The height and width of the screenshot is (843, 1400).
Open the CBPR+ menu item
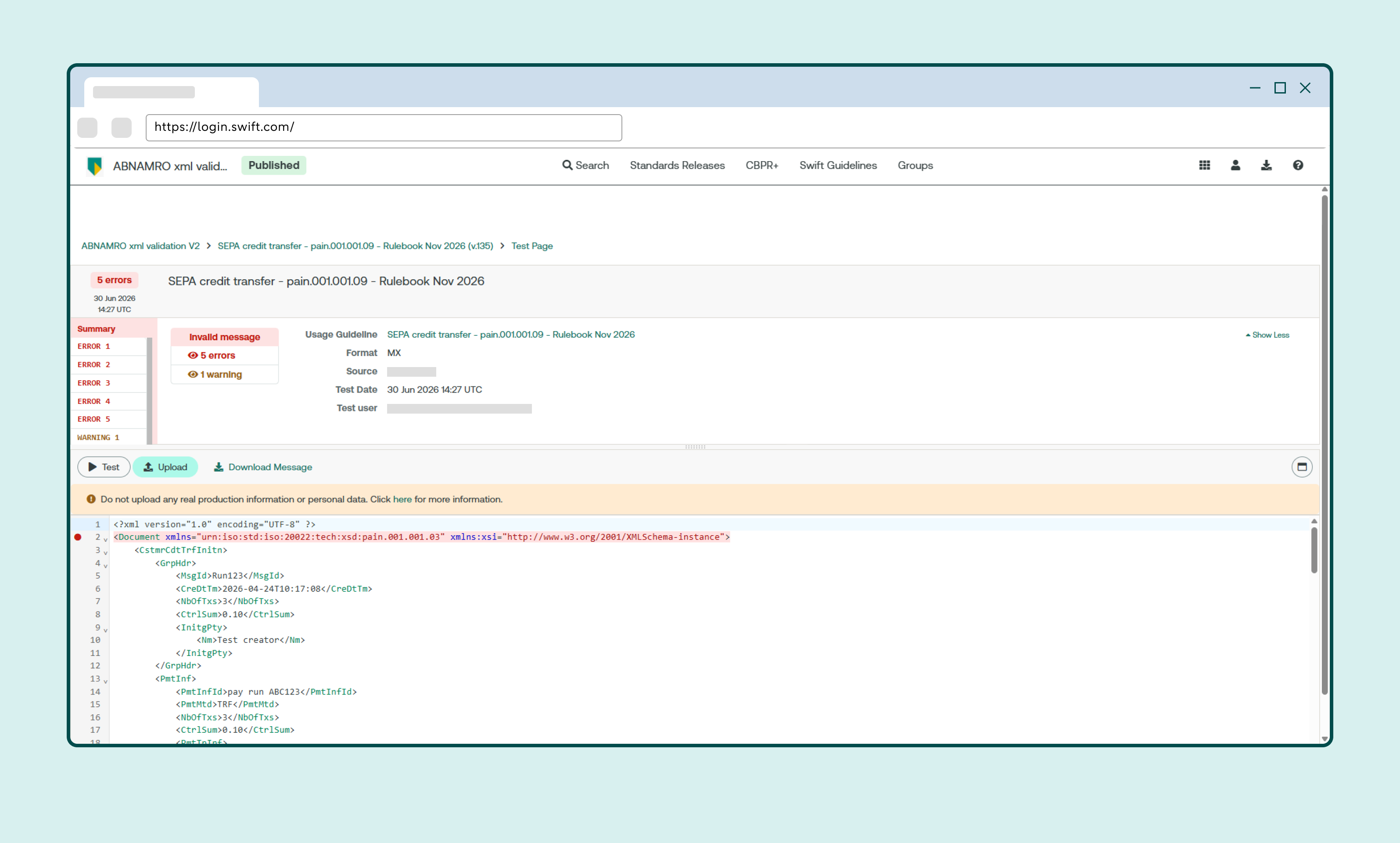click(762, 165)
